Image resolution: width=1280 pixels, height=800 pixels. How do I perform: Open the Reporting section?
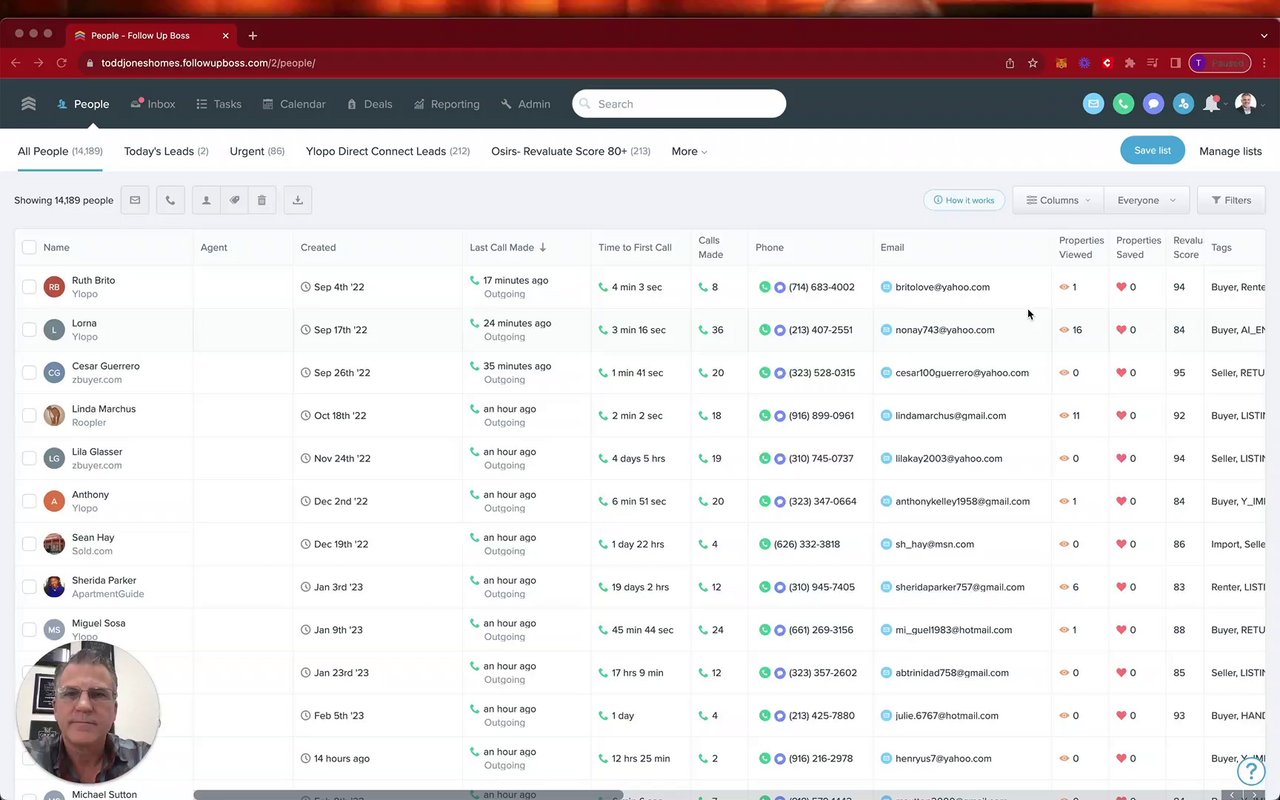(x=446, y=104)
